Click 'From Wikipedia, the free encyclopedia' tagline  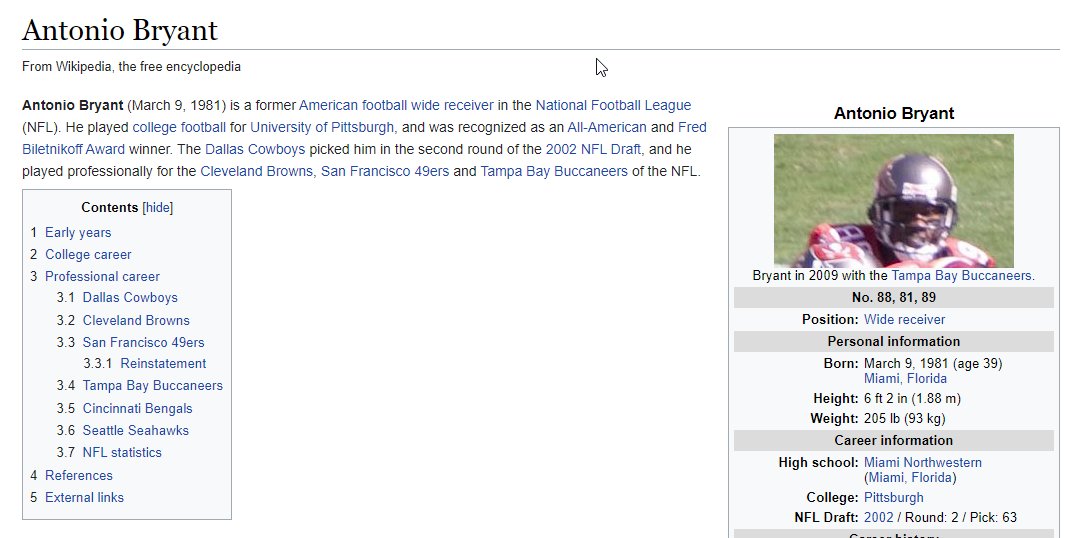[131, 66]
